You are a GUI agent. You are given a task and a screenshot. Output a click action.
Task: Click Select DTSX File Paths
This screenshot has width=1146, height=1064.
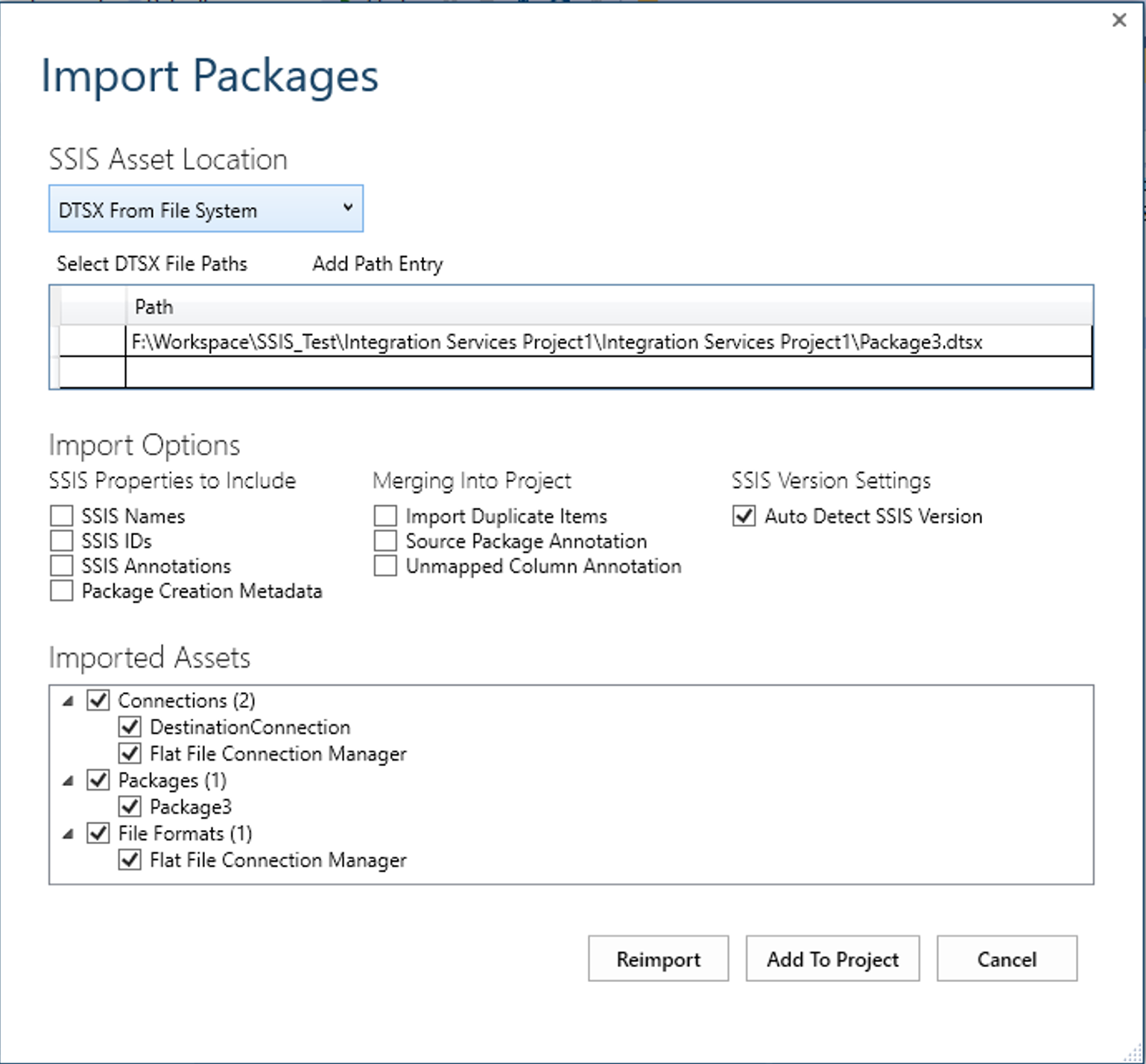tap(152, 264)
